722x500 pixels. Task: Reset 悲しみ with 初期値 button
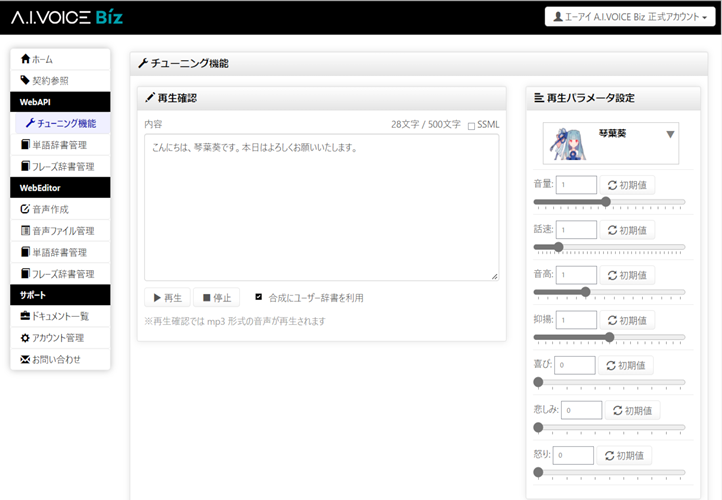tap(633, 410)
